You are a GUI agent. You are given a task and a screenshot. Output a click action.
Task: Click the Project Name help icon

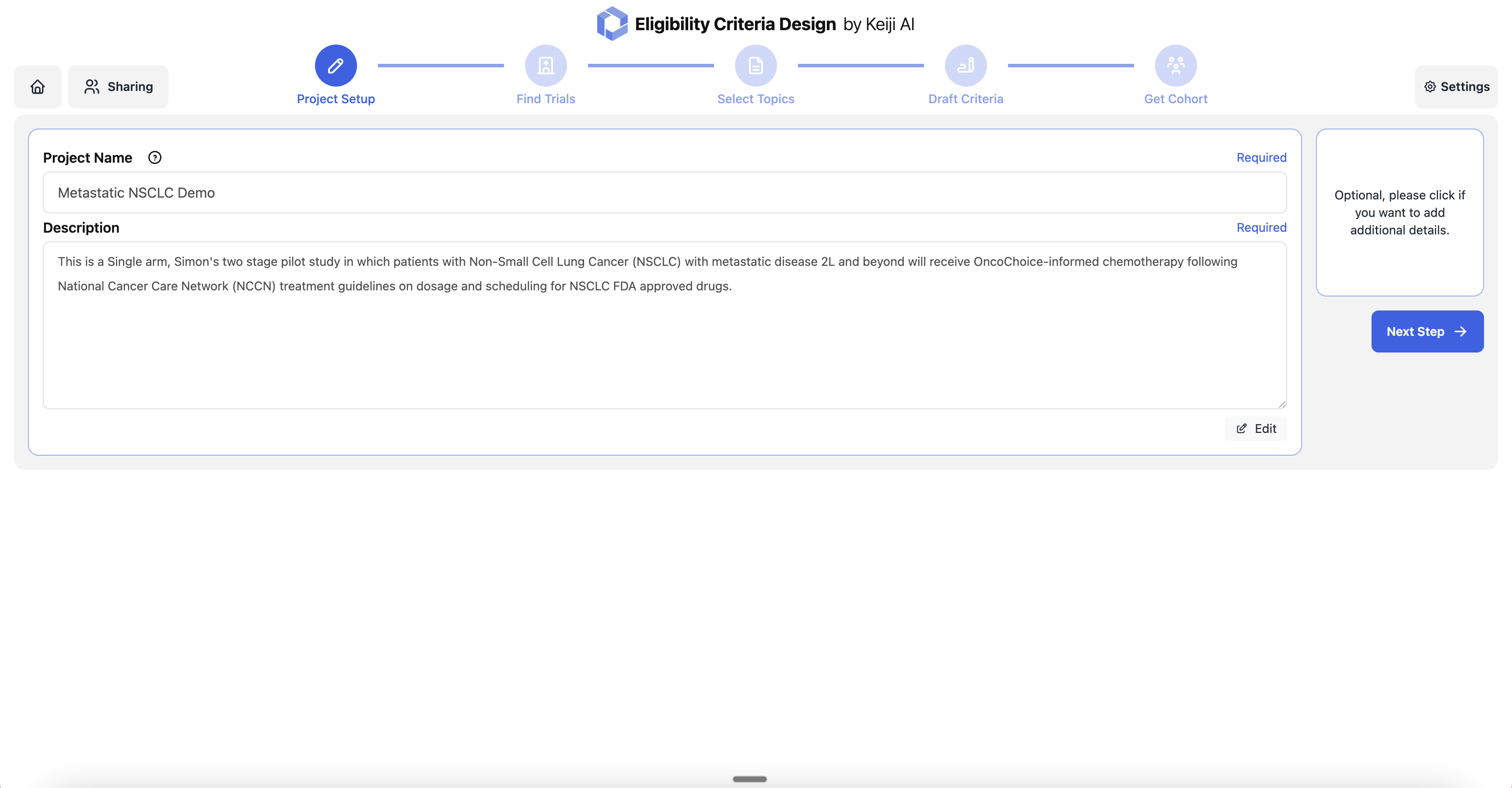(x=155, y=158)
